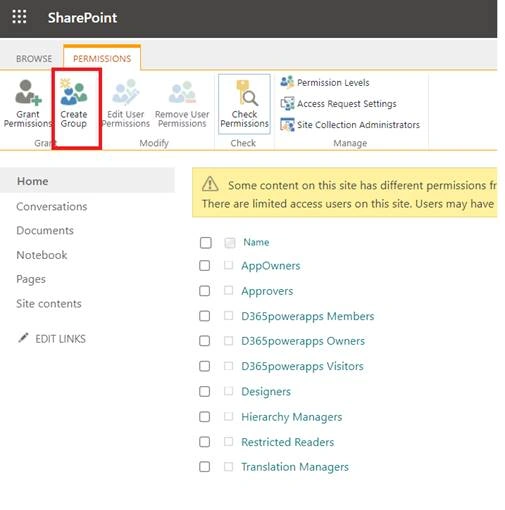This screenshot has height=510, width=505.
Task: Open Site contents from the left navigation
Action: click(49, 304)
